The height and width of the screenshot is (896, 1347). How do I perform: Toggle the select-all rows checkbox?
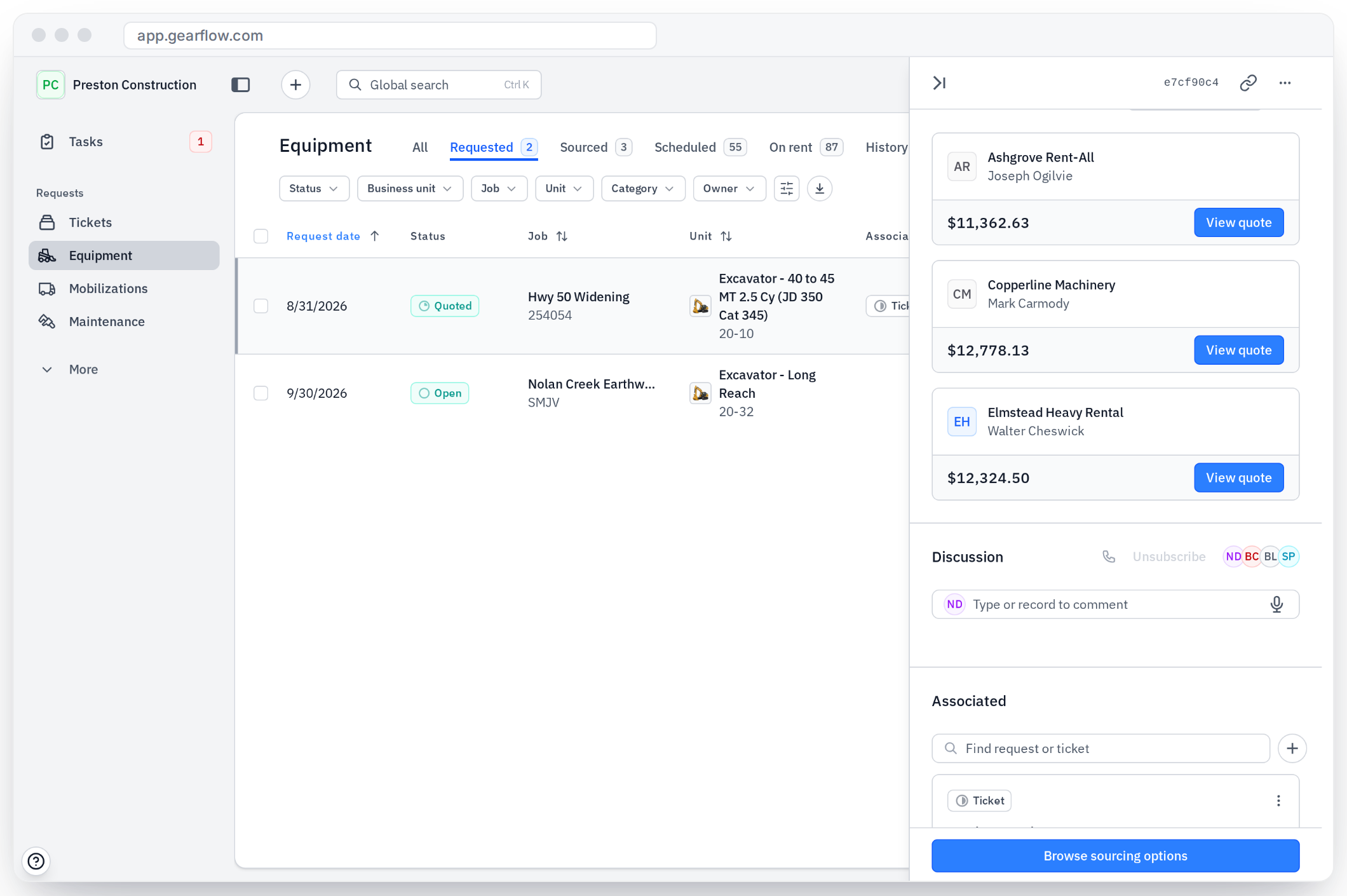[261, 236]
